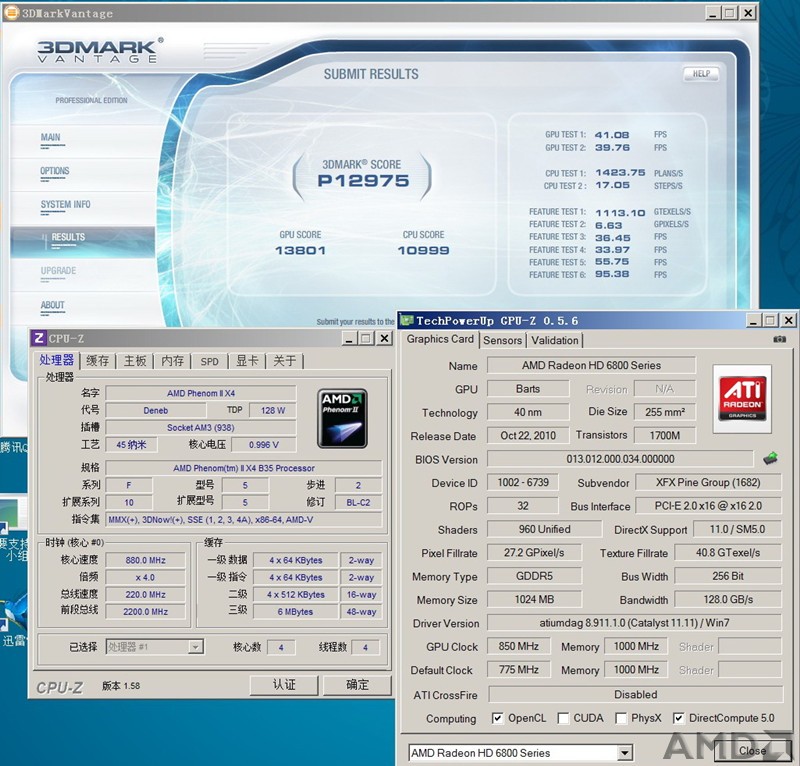The image size is (800, 766).
Task: Click the Socket AM3 (938) field
Action: pyautogui.click(x=201, y=428)
